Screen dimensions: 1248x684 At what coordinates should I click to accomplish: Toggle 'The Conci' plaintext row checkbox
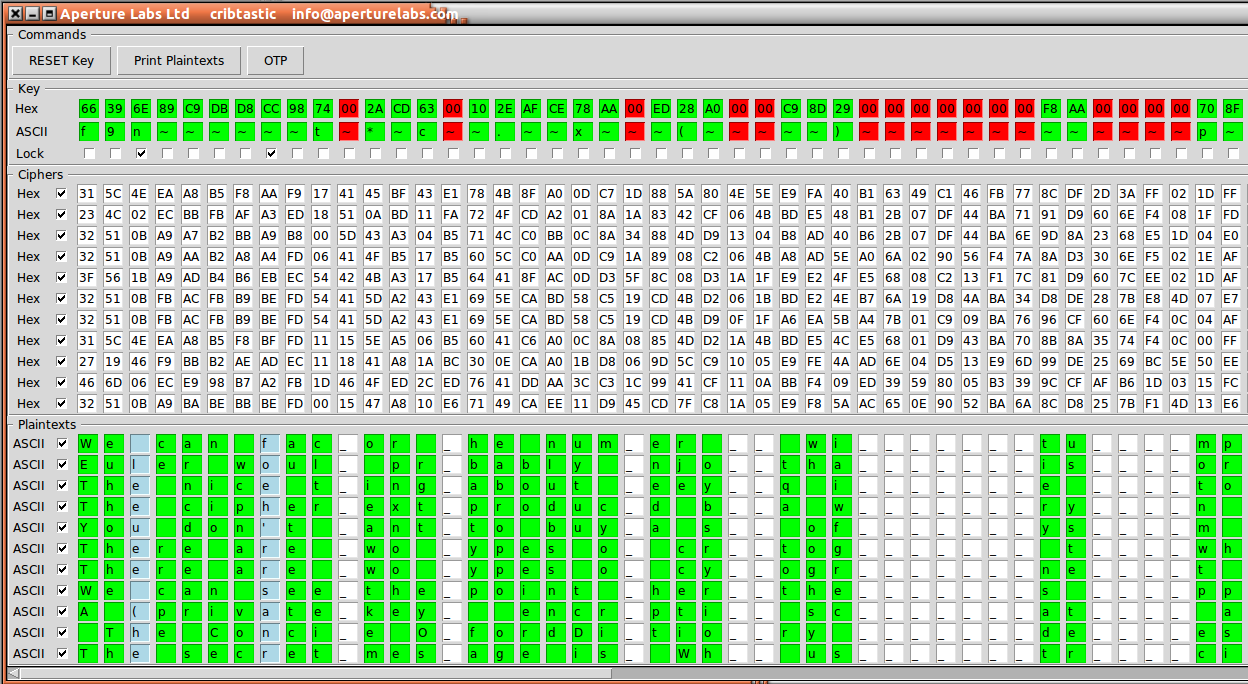coord(62,632)
